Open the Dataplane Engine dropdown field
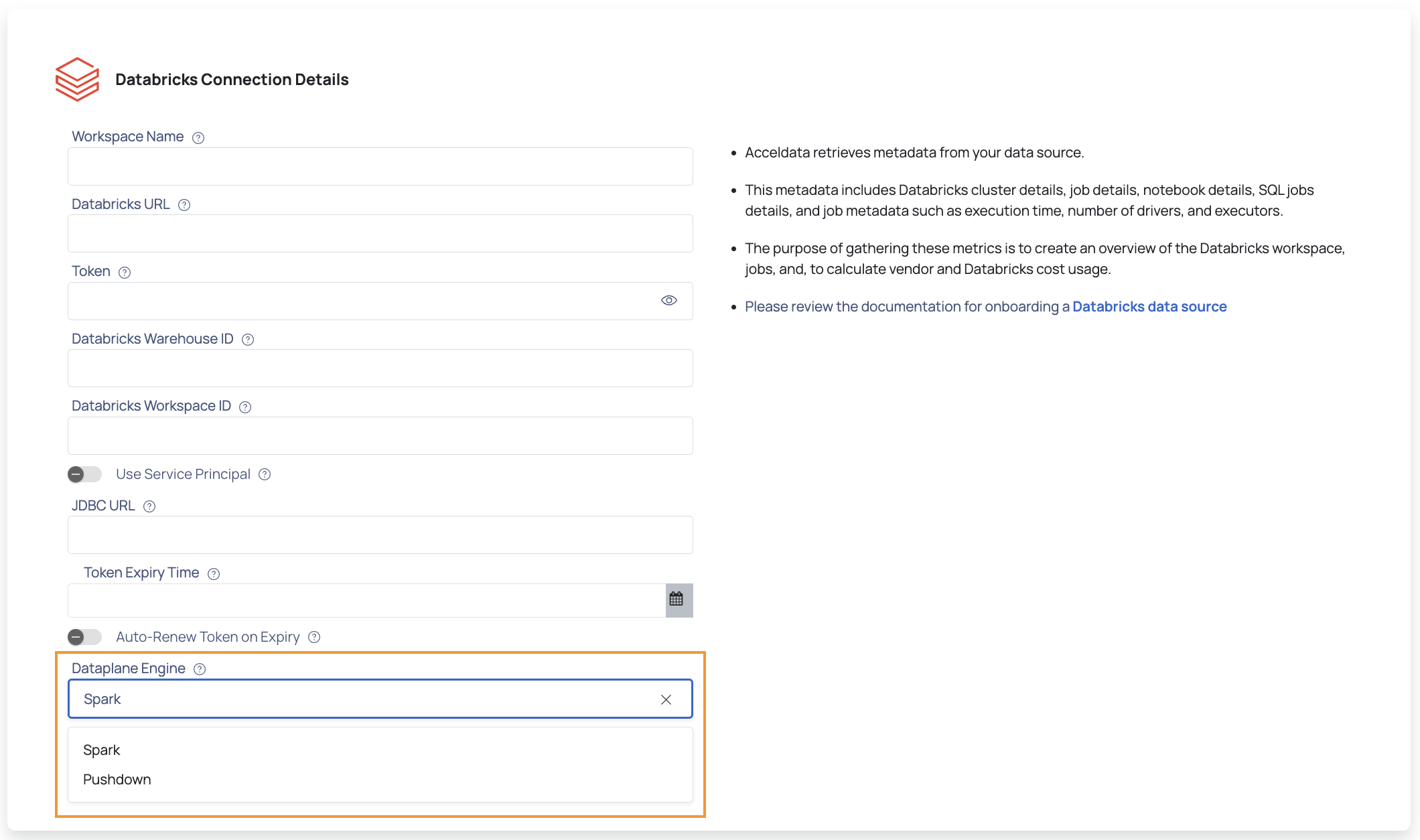 (x=380, y=699)
